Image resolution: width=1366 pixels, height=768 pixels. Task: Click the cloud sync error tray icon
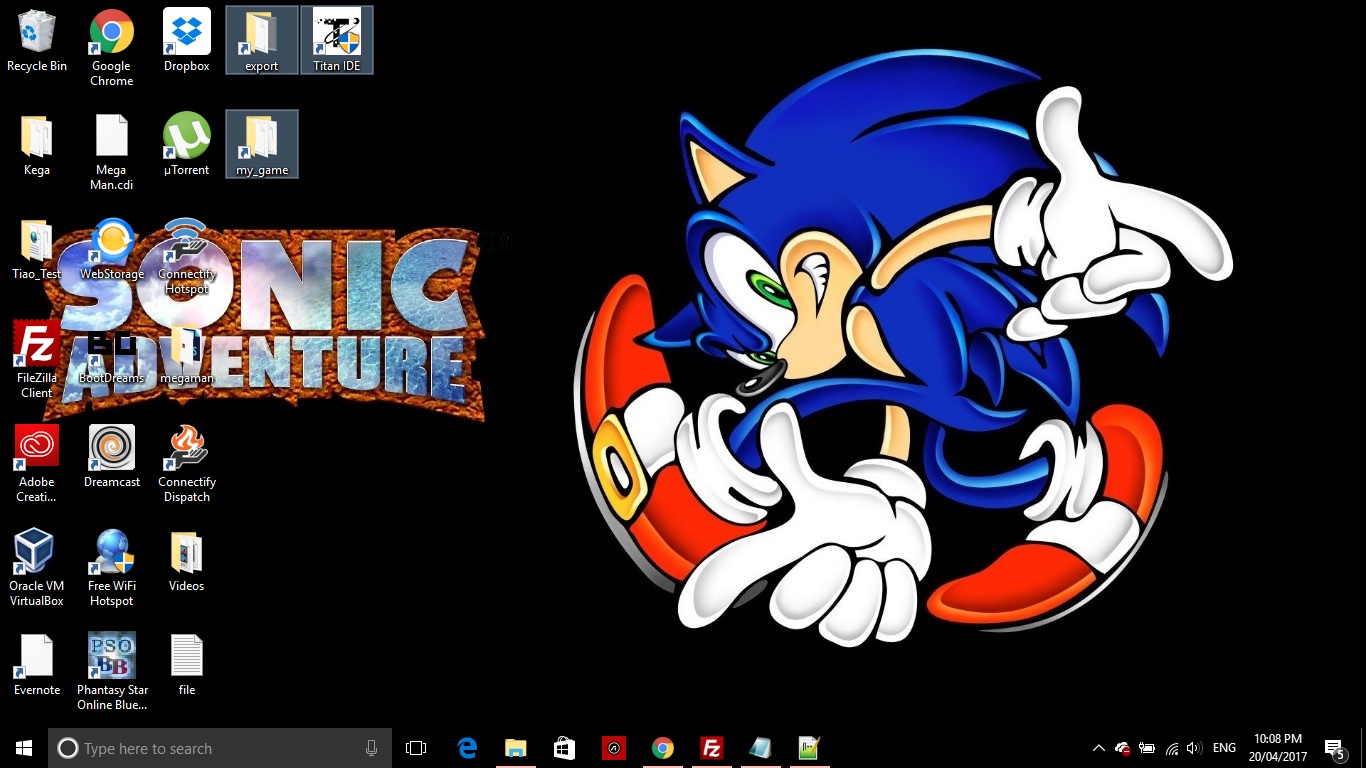(1123, 748)
